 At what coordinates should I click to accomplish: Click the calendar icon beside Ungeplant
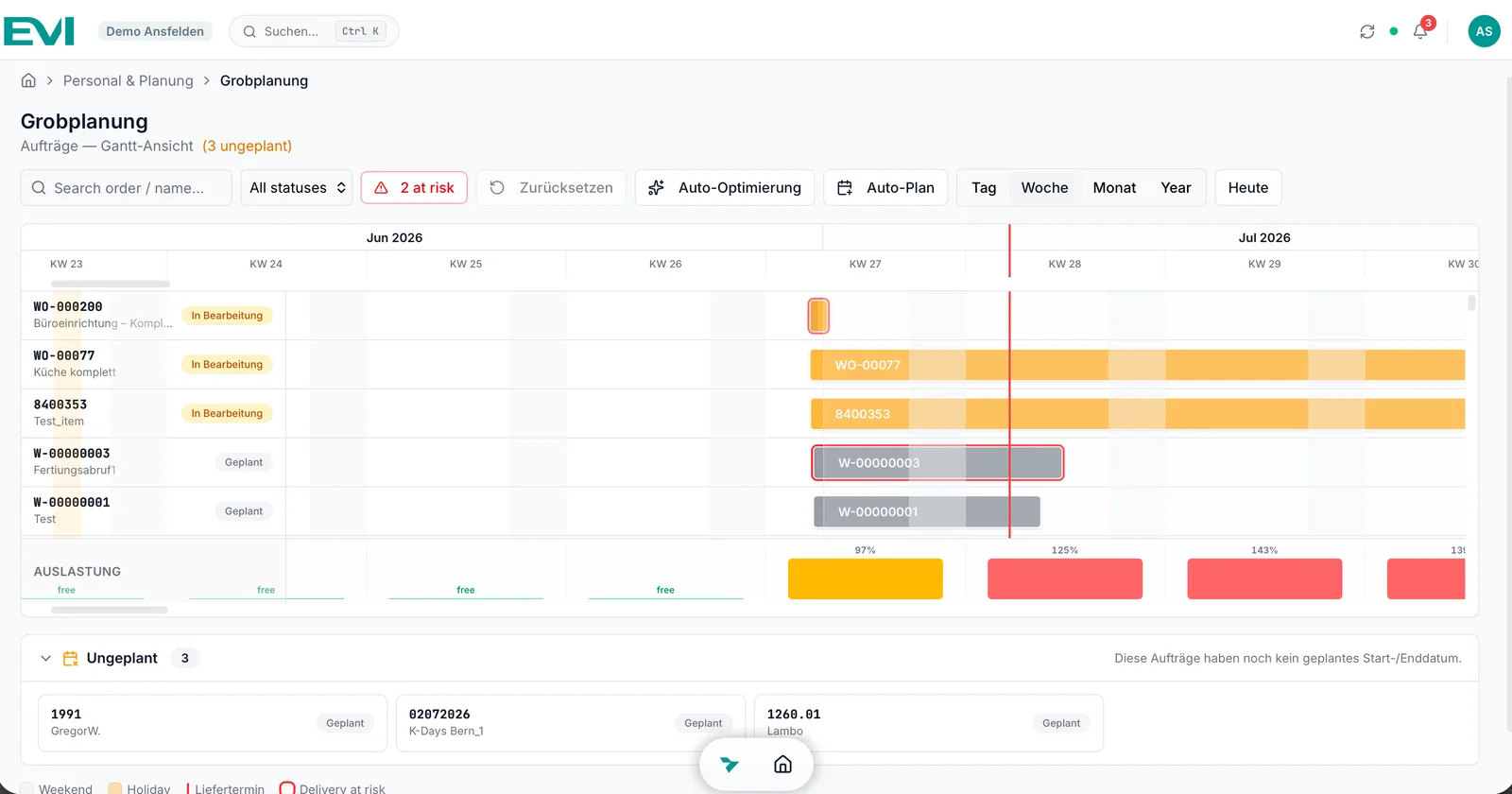(x=70, y=658)
